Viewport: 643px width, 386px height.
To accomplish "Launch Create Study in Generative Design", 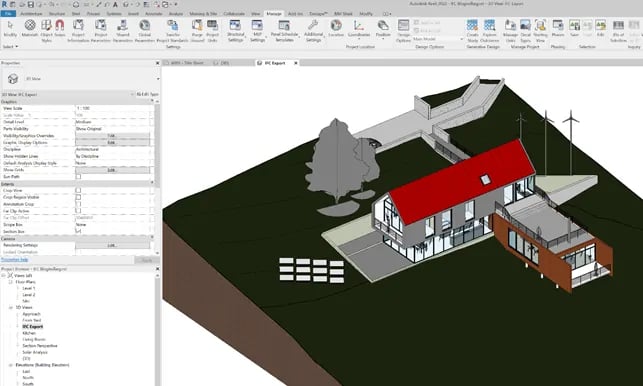I will [472, 31].
